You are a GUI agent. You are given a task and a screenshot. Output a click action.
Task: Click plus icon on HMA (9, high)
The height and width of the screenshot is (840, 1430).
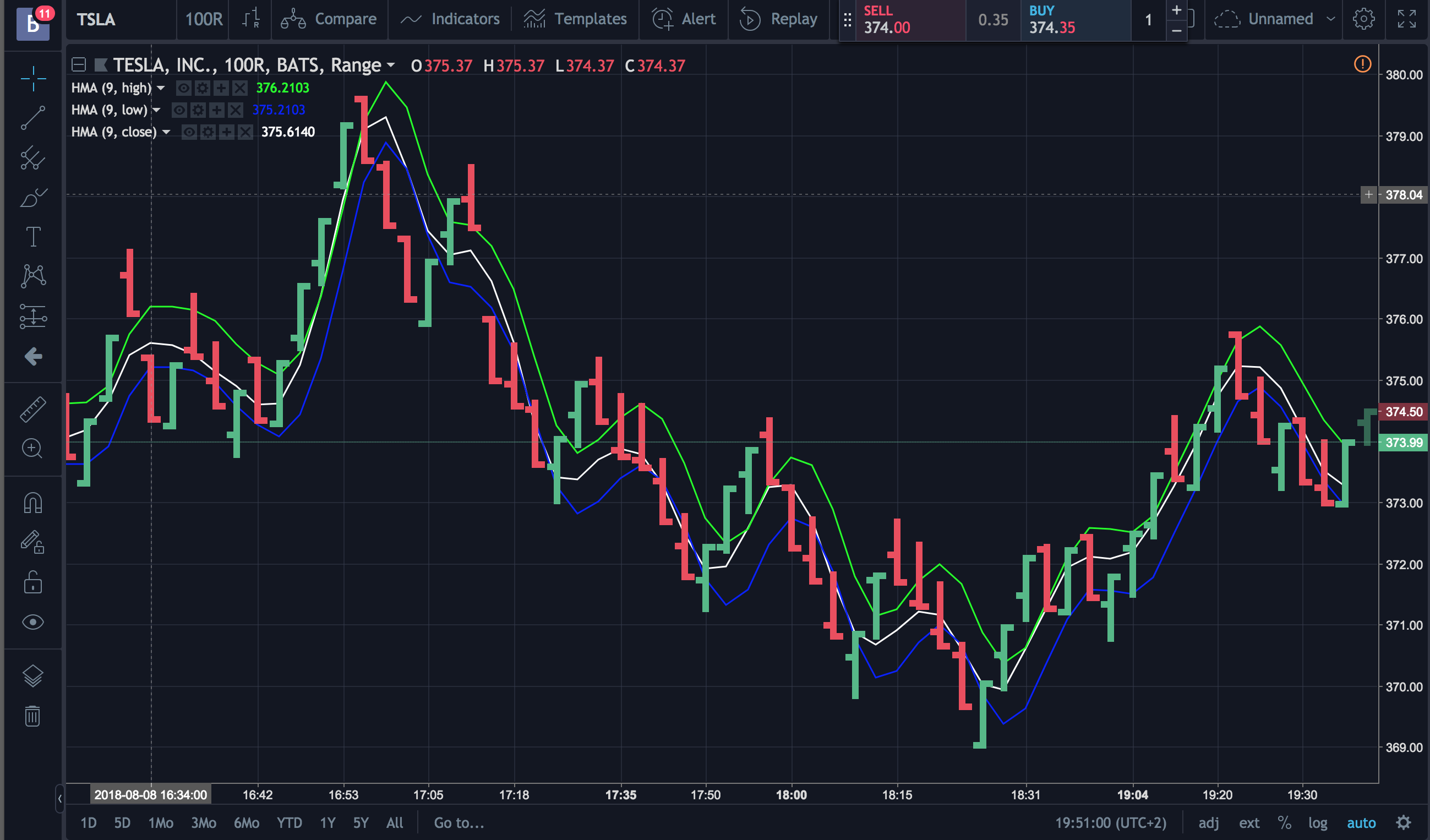221,88
